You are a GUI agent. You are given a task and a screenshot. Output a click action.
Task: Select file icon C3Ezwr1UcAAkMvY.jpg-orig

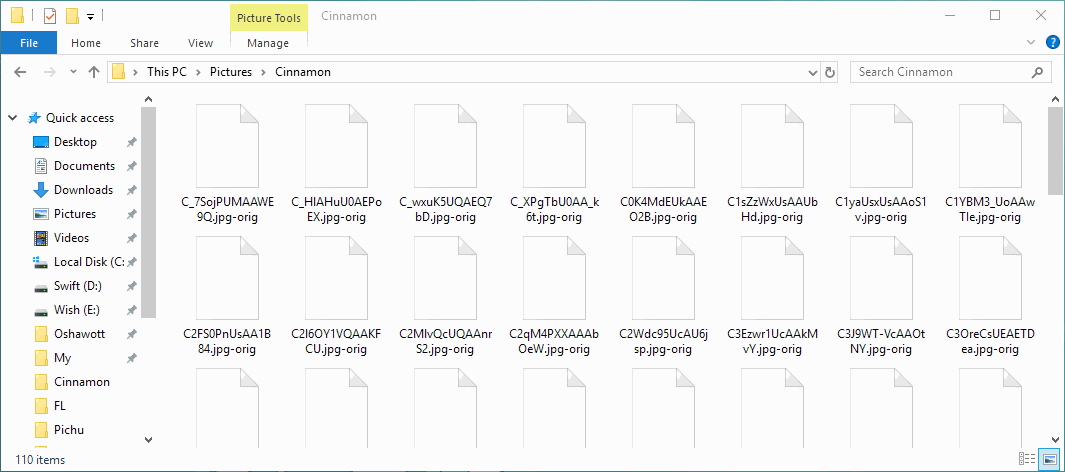772,278
